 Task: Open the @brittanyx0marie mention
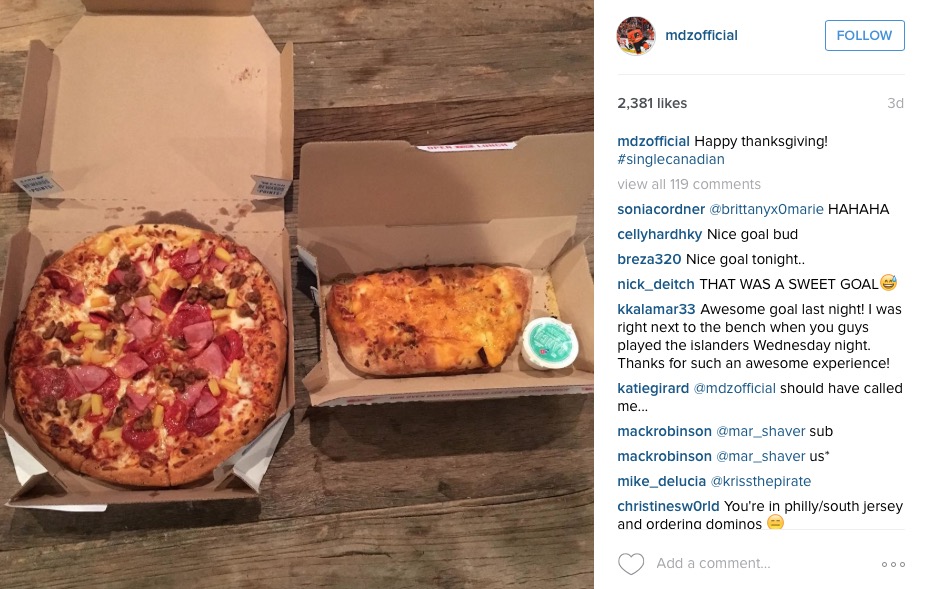coord(766,209)
